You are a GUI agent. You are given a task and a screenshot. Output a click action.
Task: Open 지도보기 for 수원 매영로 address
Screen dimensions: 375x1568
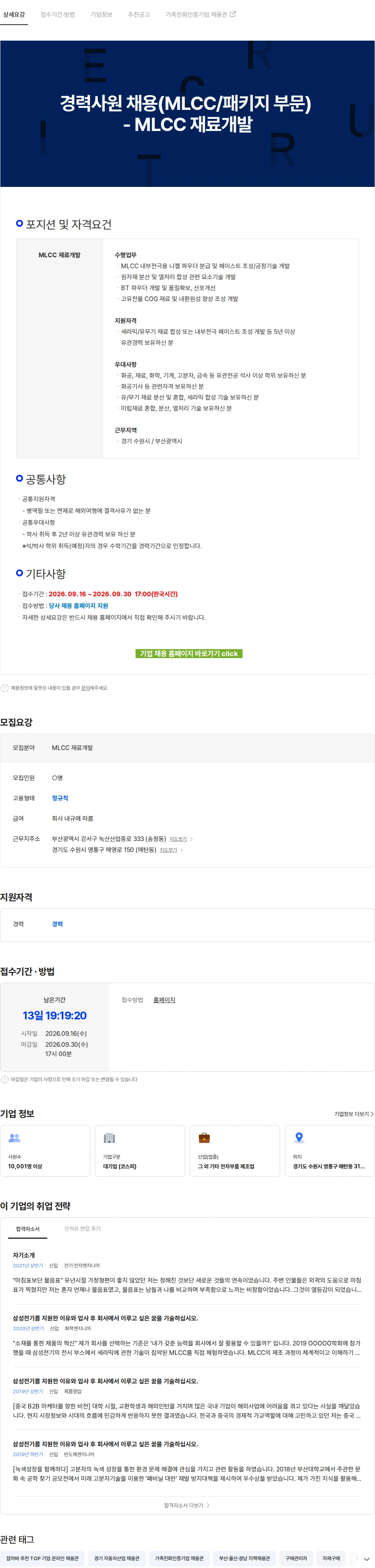coord(168,850)
